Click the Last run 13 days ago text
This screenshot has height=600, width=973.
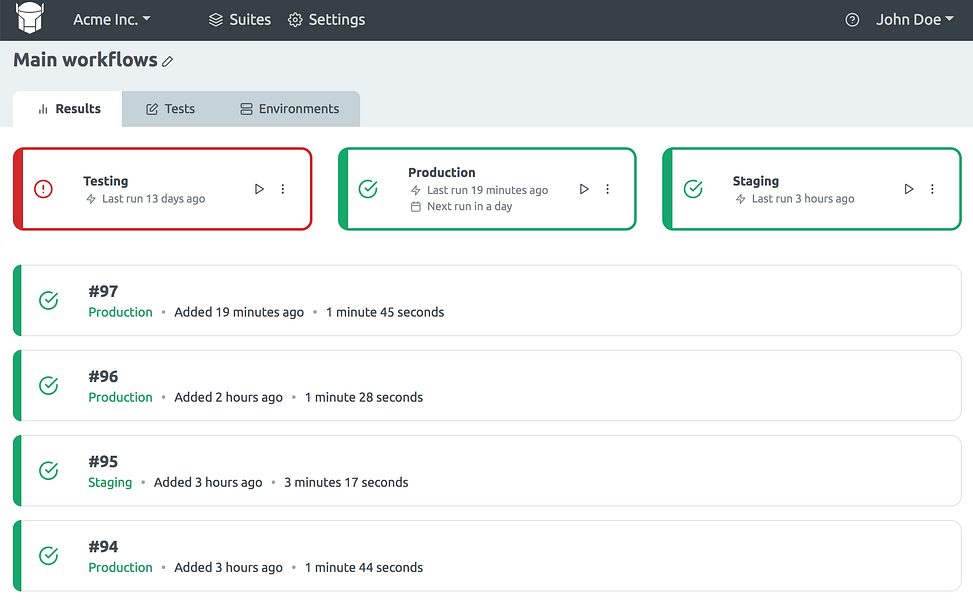153,199
